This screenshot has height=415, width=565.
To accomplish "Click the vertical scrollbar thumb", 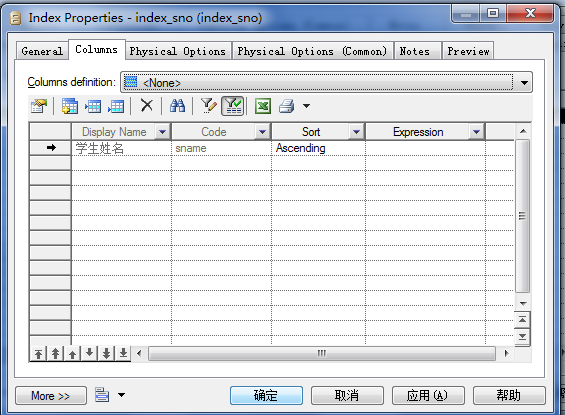I will tap(522, 216).
